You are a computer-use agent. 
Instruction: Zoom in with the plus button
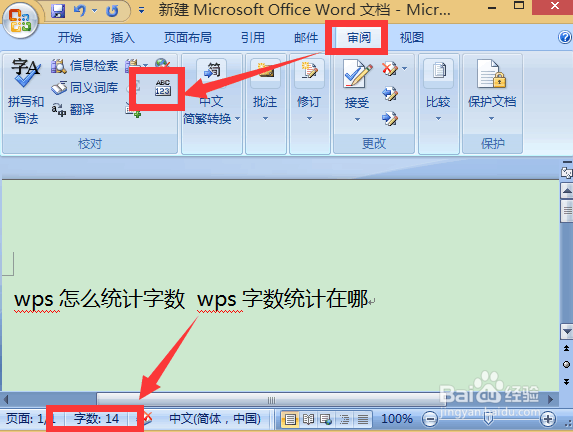click(548, 419)
